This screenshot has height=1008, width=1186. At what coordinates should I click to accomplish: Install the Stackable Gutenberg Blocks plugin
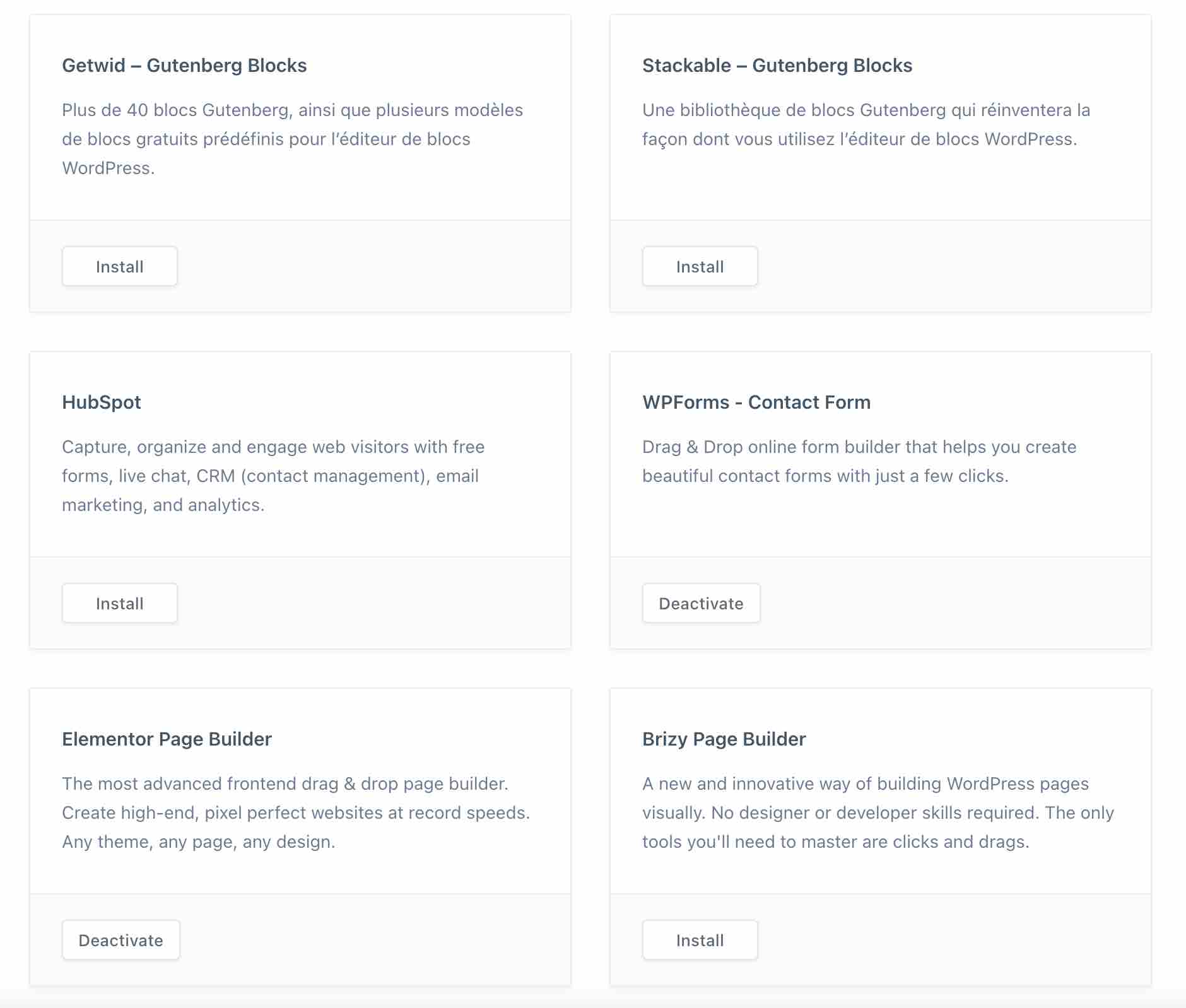point(700,266)
